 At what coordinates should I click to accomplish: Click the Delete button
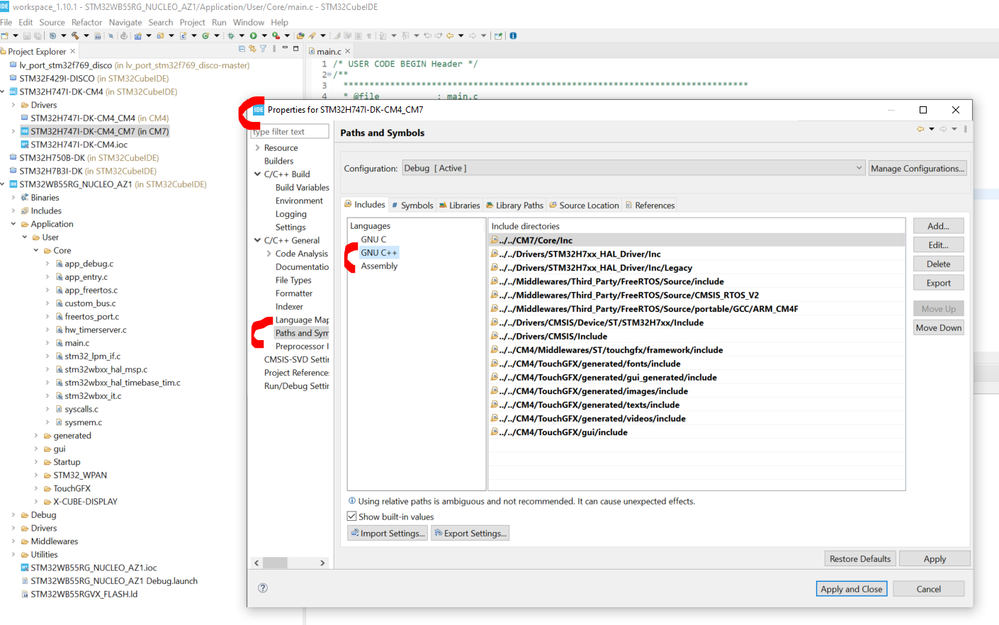click(x=938, y=264)
